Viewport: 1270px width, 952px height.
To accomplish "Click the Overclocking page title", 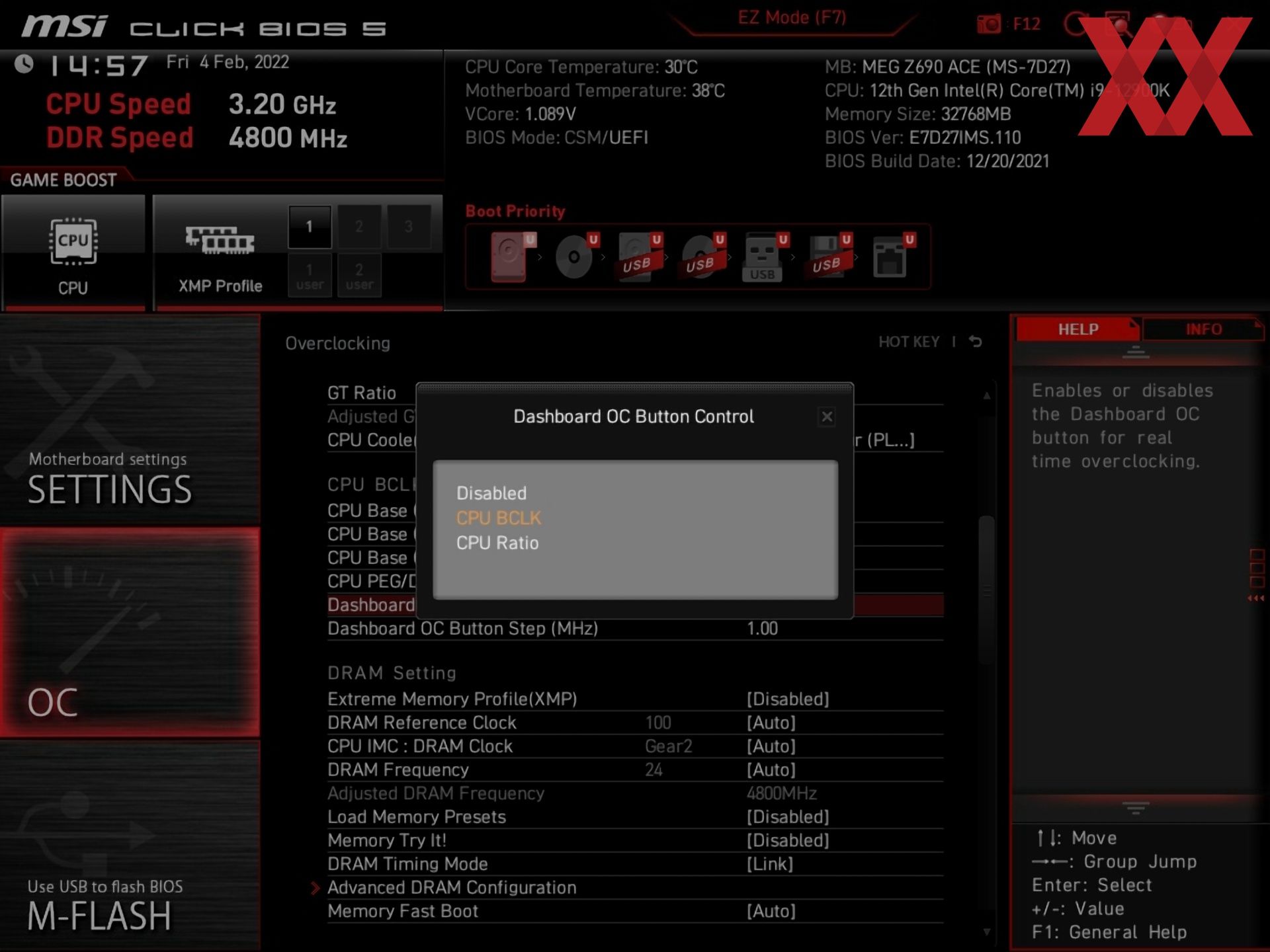I will pos(337,343).
